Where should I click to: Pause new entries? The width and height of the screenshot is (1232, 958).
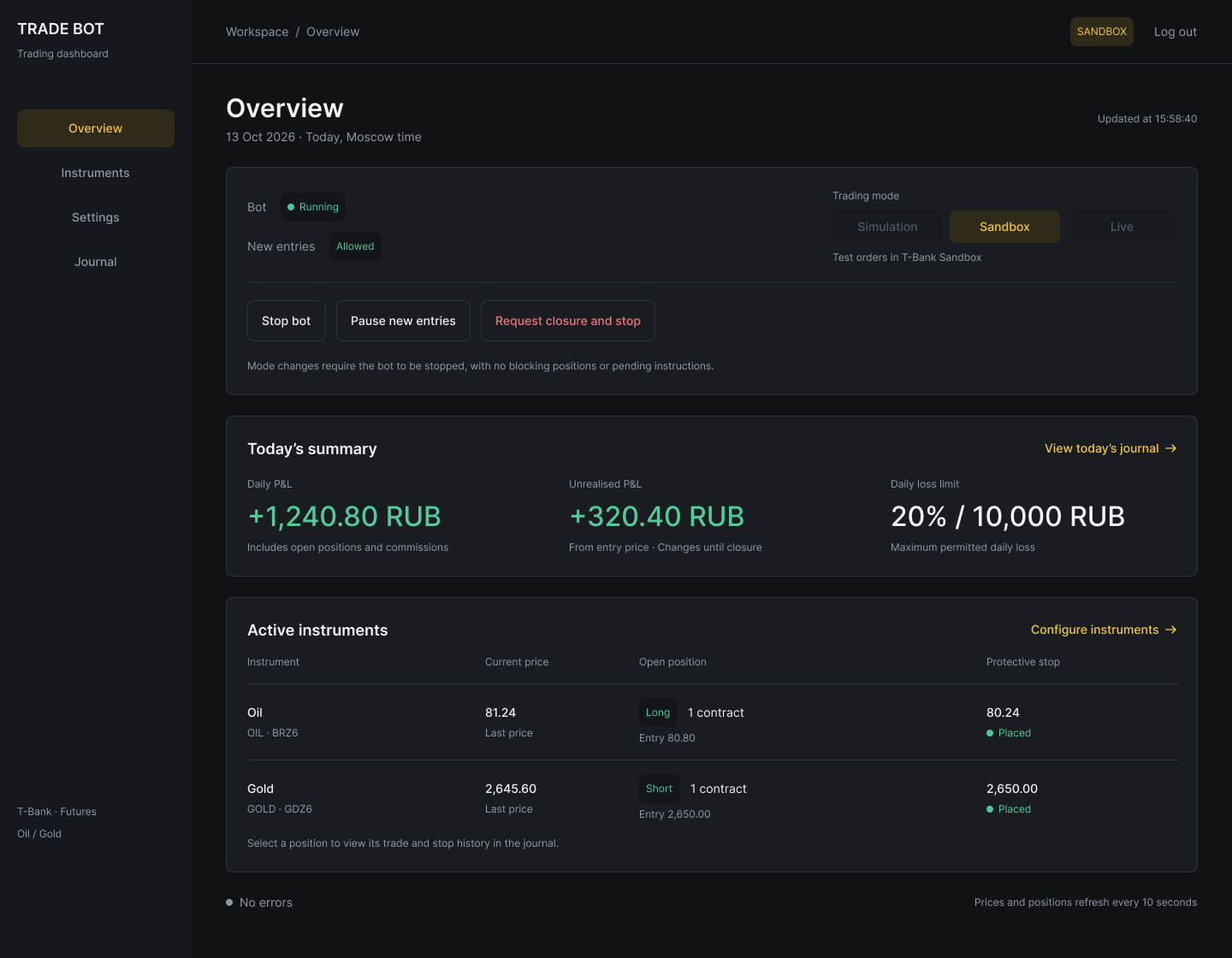(x=403, y=321)
